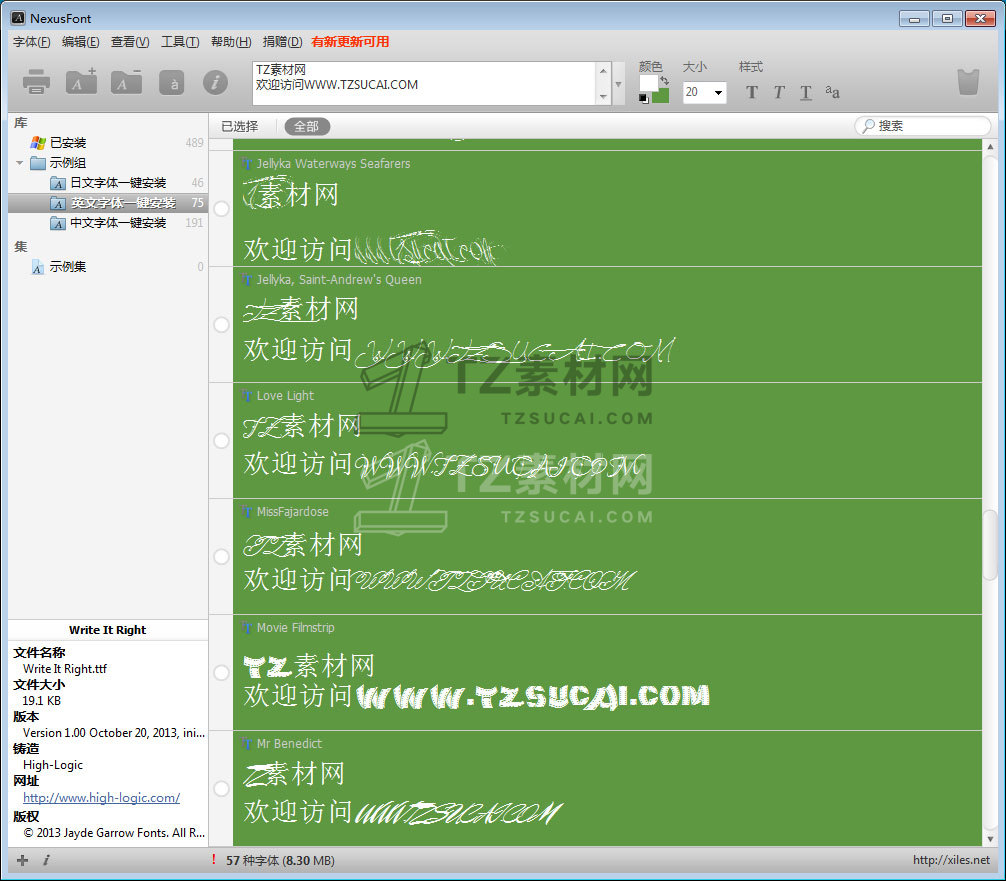Click the font list scrollbar thumb
Image resolution: width=1006 pixels, height=881 pixels.
pyautogui.click(x=990, y=544)
